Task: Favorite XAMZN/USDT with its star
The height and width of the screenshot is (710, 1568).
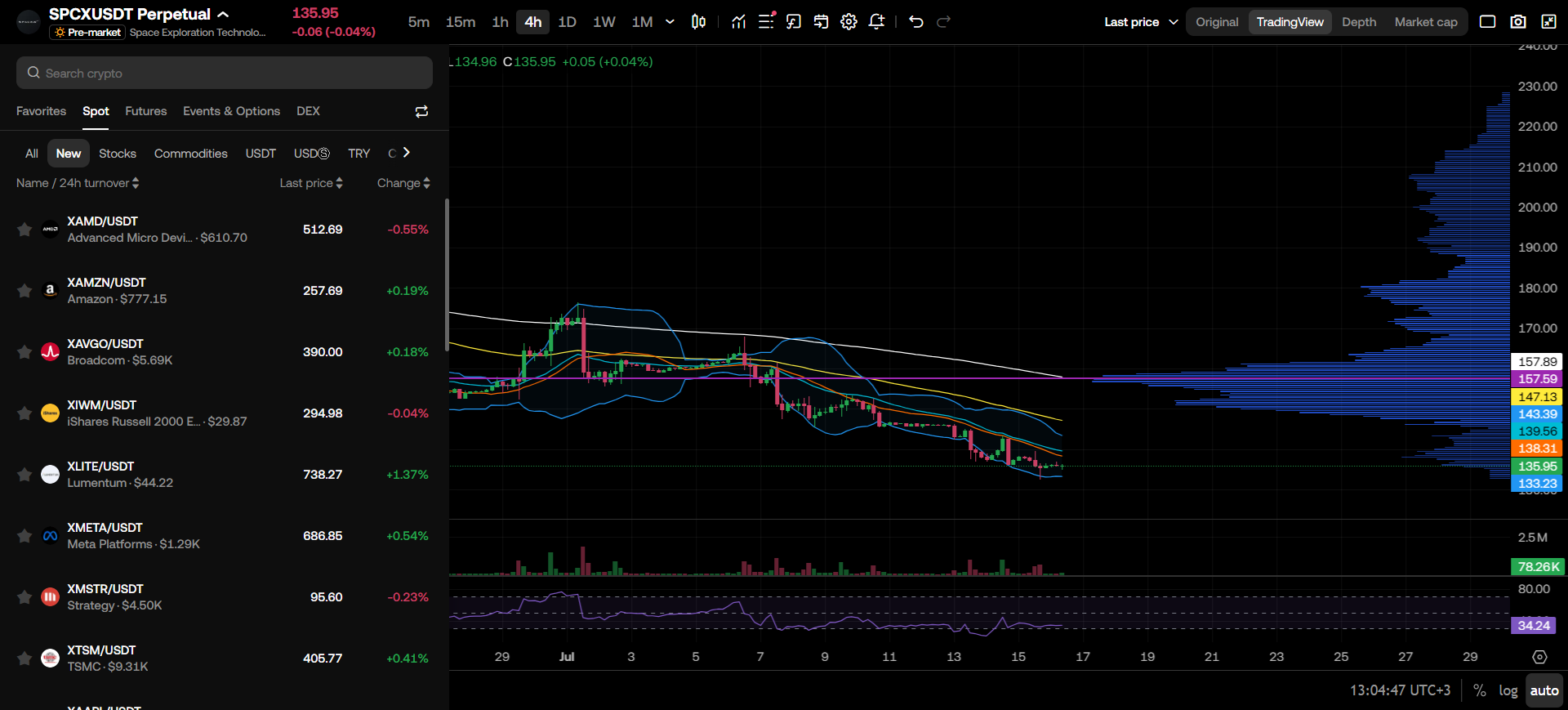Action: pos(24,291)
